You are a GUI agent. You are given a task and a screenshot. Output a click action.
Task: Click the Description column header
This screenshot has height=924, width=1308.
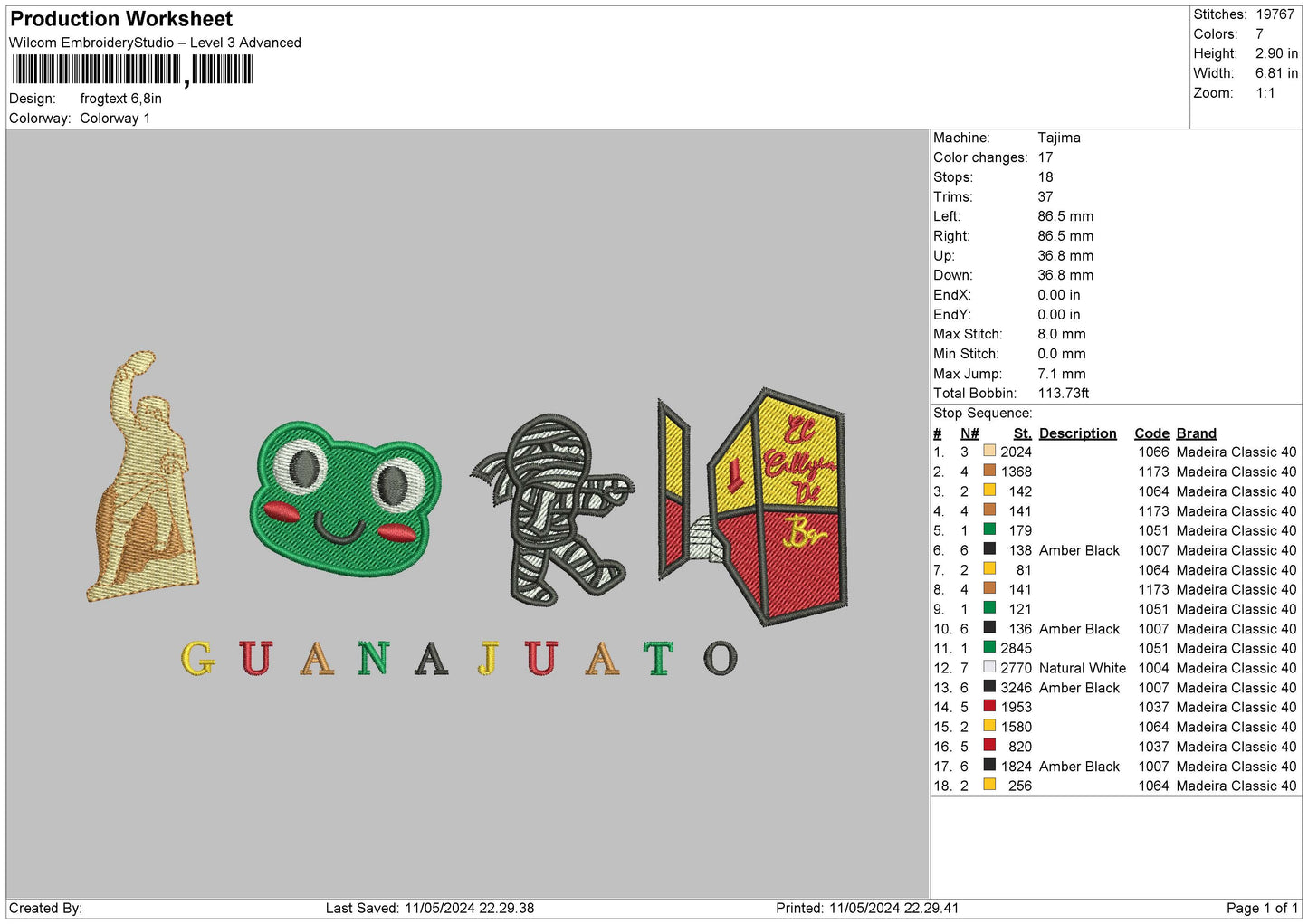1077,433
